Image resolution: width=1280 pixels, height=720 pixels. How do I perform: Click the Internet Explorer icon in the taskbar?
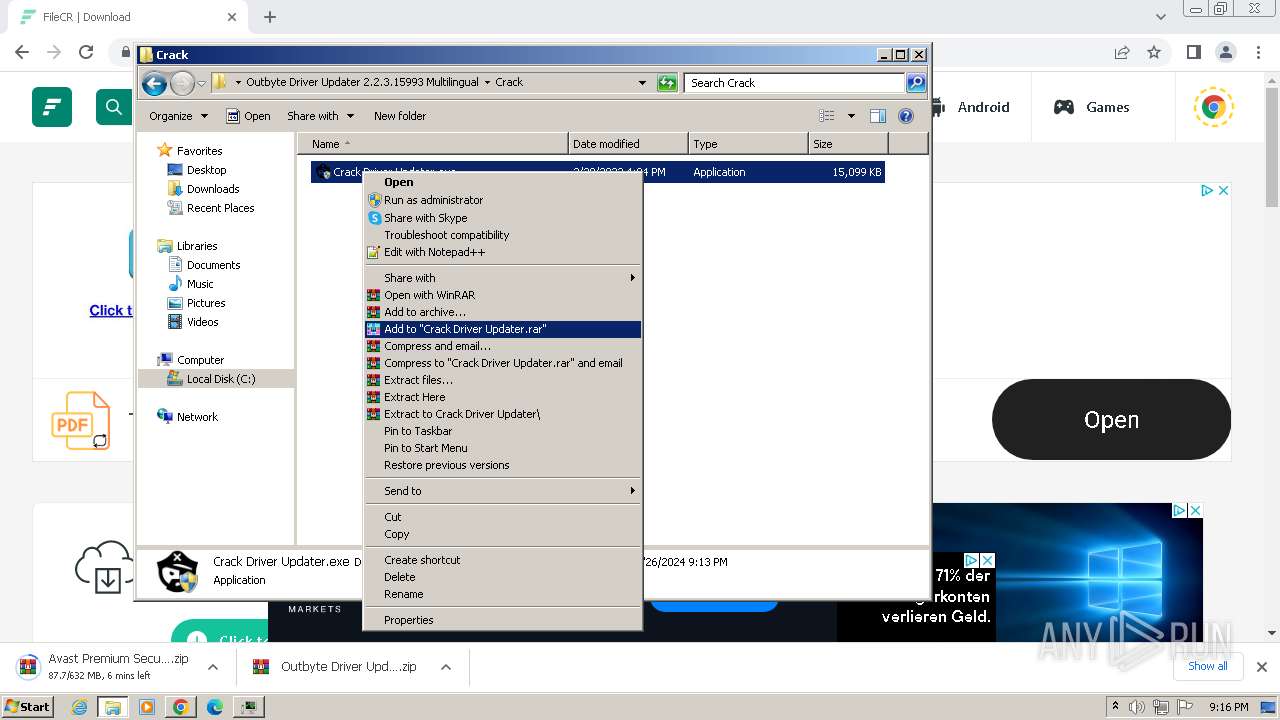pyautogui.click(x=80, y=707)
